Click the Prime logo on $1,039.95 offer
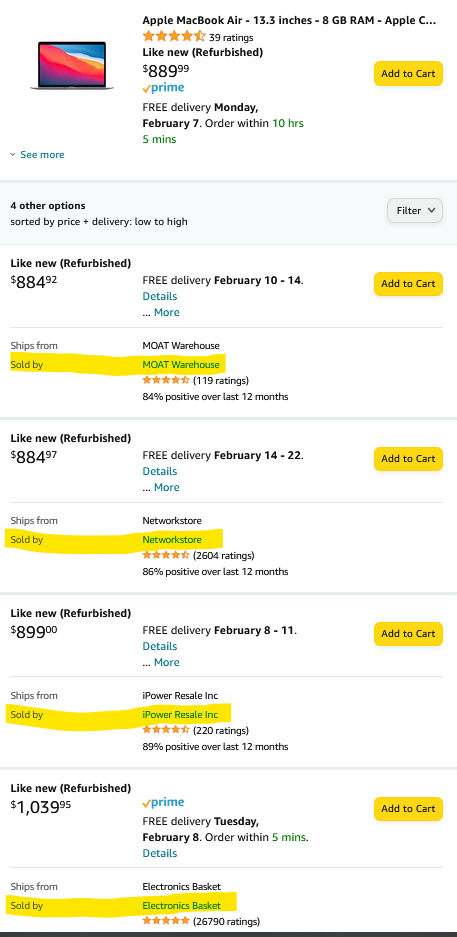 [x=163, y=803]
